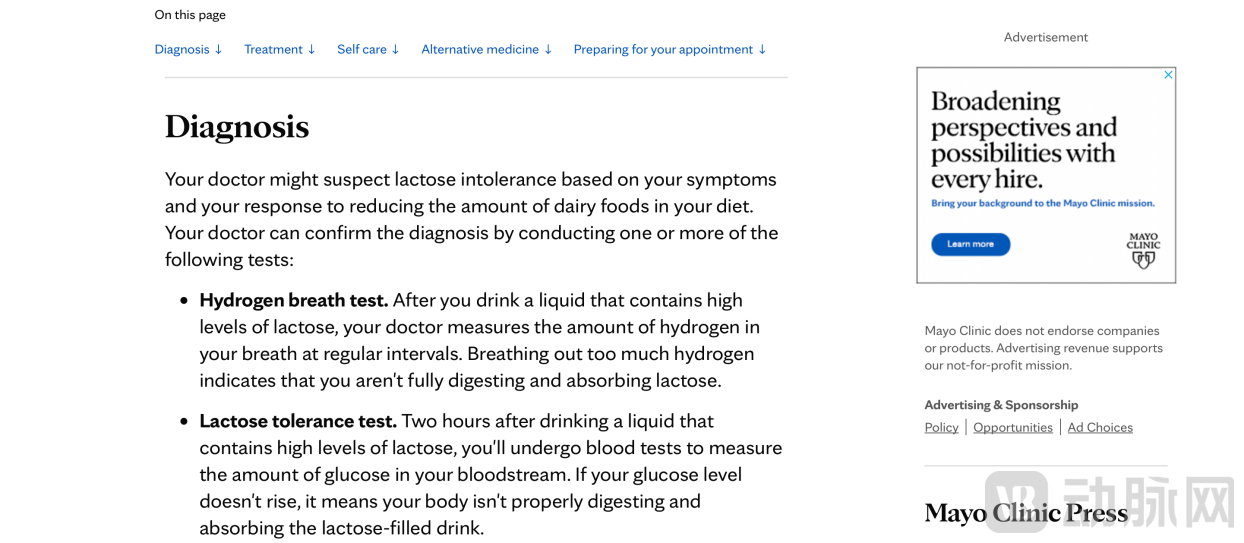
Task: Close the Mayo Clinic advertisement with X
Action: (x=1167, y=75)
